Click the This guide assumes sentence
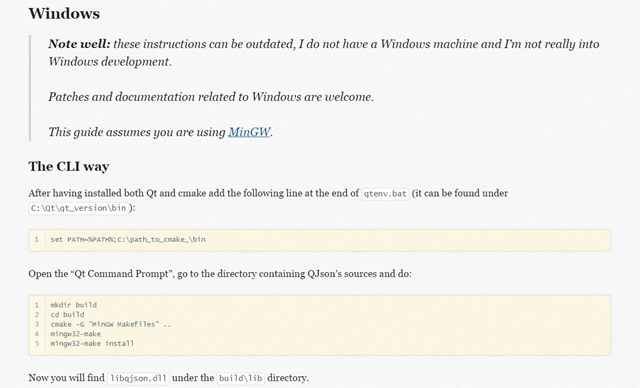640x388 pixels. [x=160, y=132]
